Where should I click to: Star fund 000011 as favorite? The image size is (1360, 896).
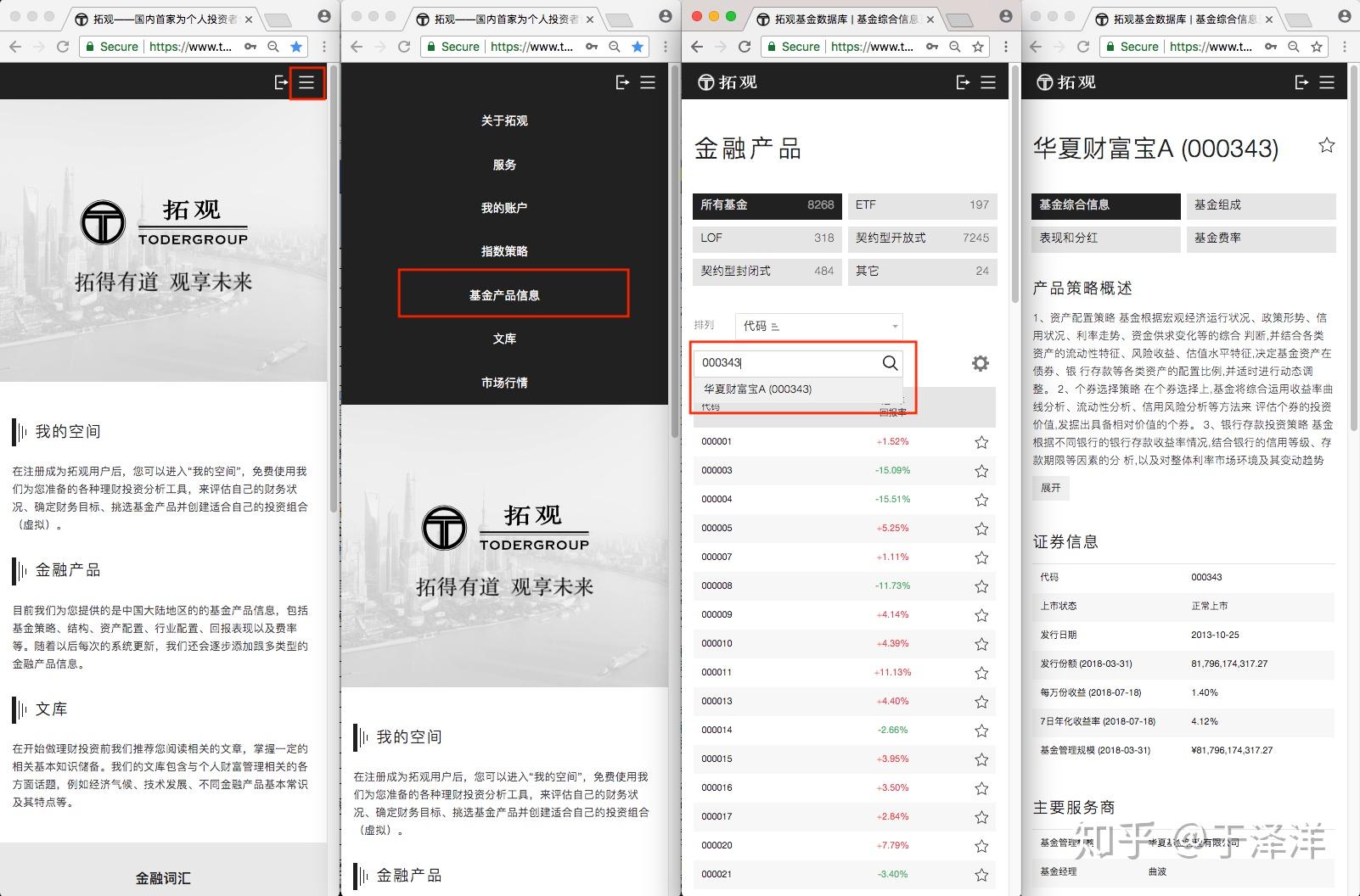[x=981, y=673]
